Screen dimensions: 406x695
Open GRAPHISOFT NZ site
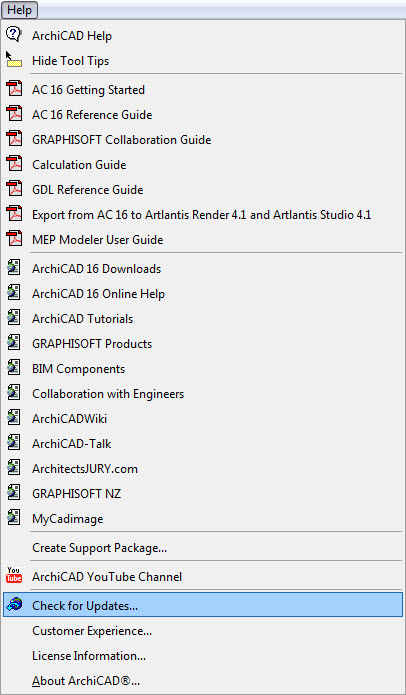coord(203,494)
